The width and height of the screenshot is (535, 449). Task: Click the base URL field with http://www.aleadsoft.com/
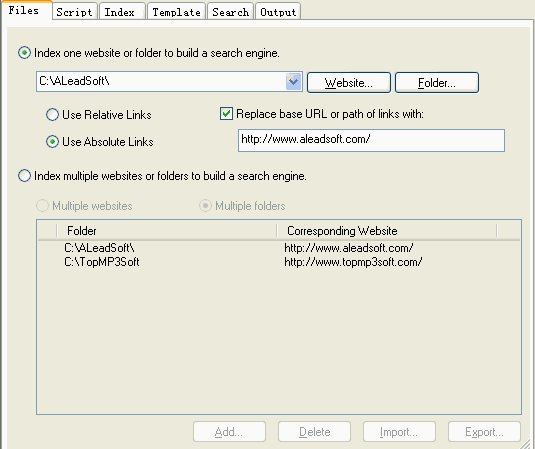coord(371,140)
